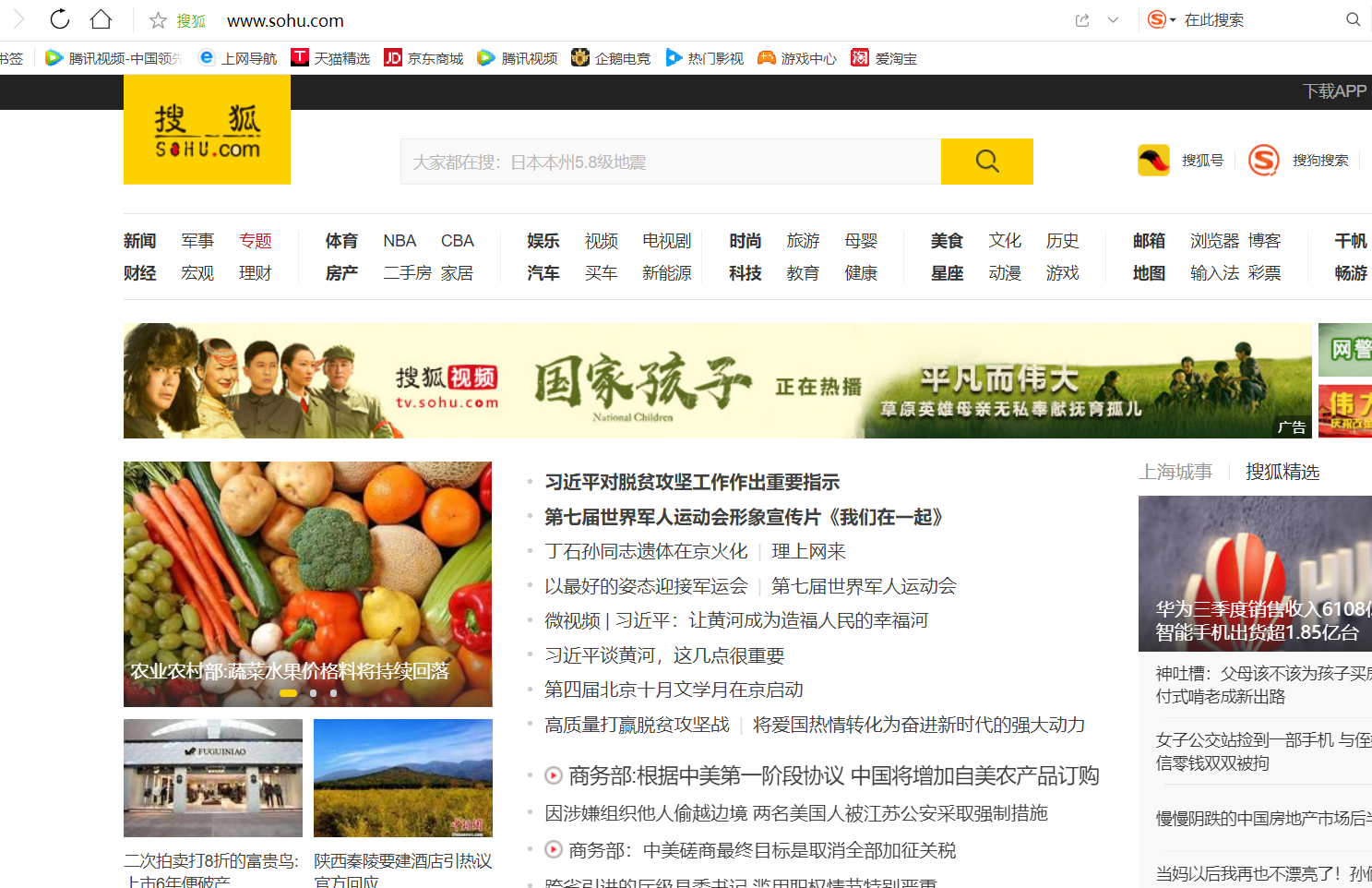Bookmark this page with the star icon
The width and height of the screenshot is (1372, 888).
pyautogui.click(x=158, y=20)
